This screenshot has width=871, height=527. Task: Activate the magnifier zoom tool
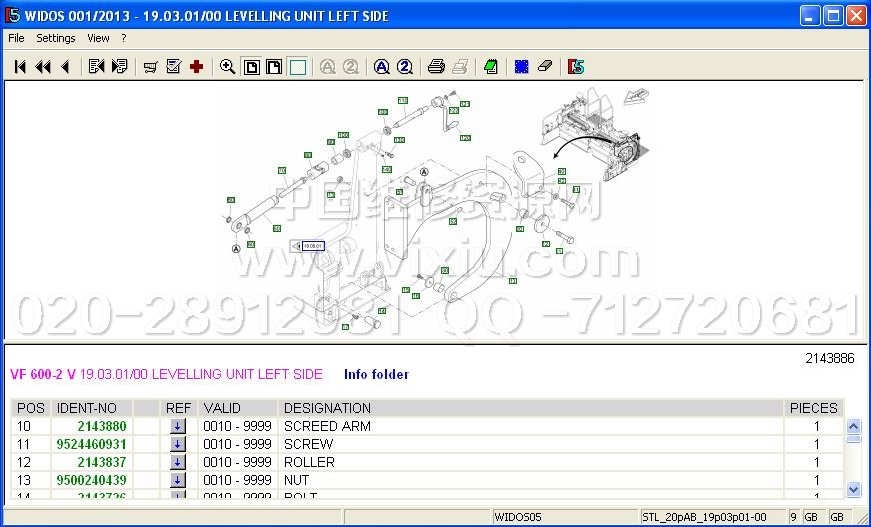coord(228,67)
